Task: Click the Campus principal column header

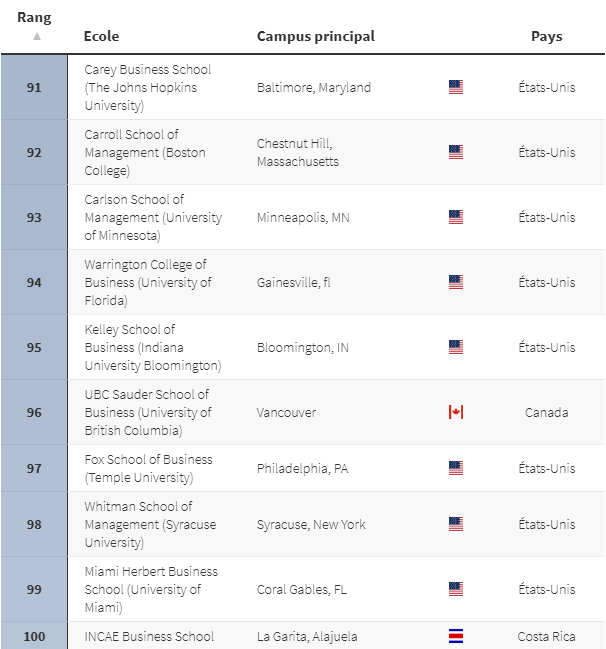Action: coord(316,36)
